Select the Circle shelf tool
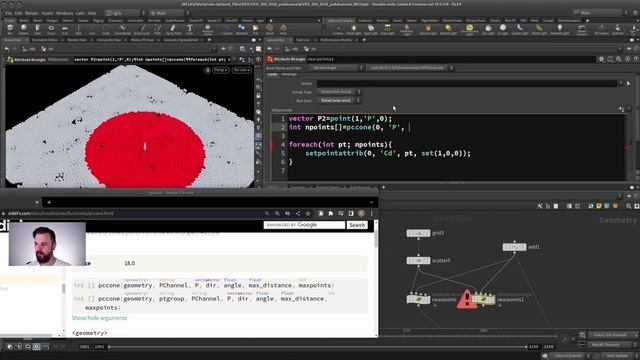Image resolution: width=640 pixels, height=360 pixels. coord(106,29)
